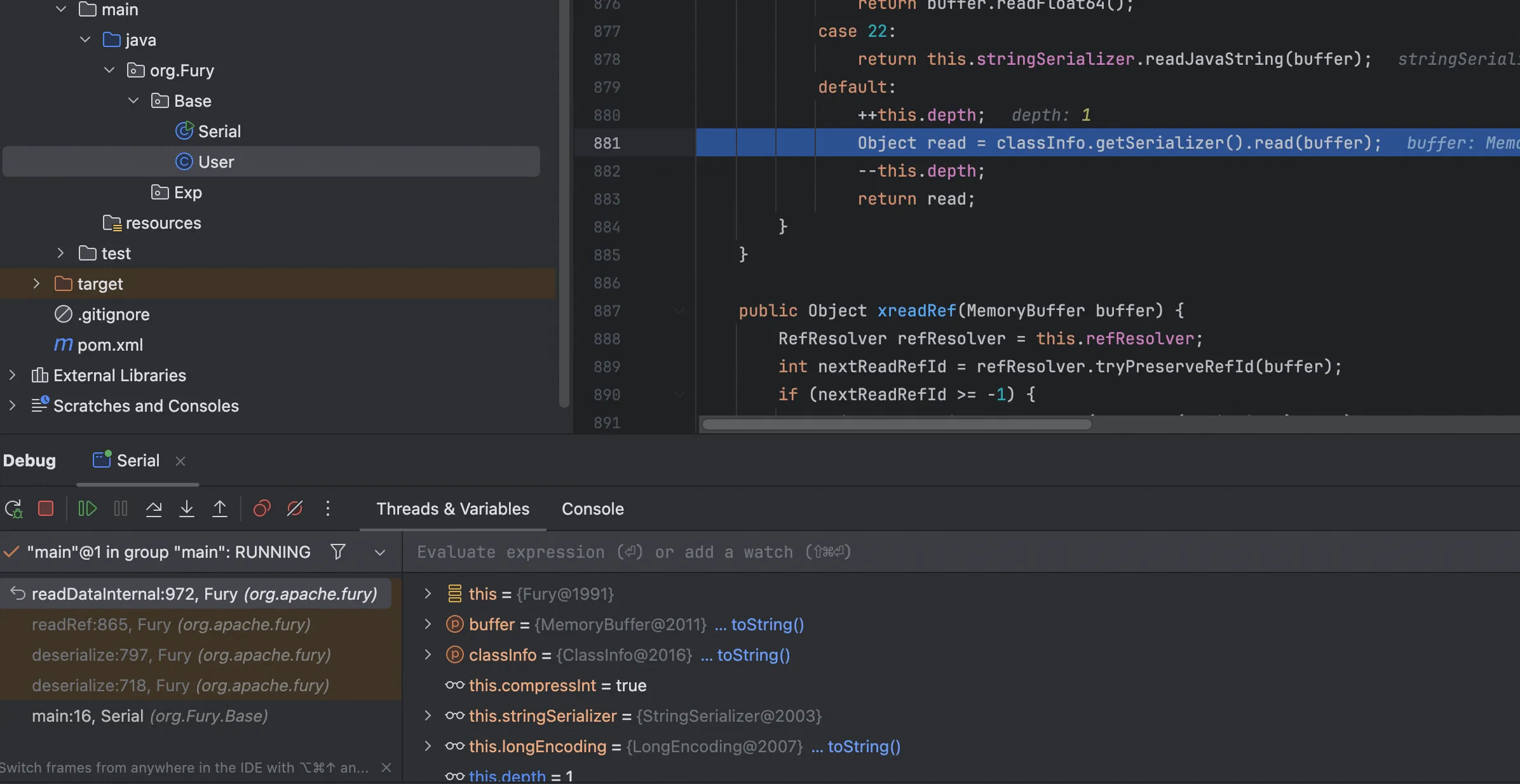Click the Step Out icon

(220, 509)
